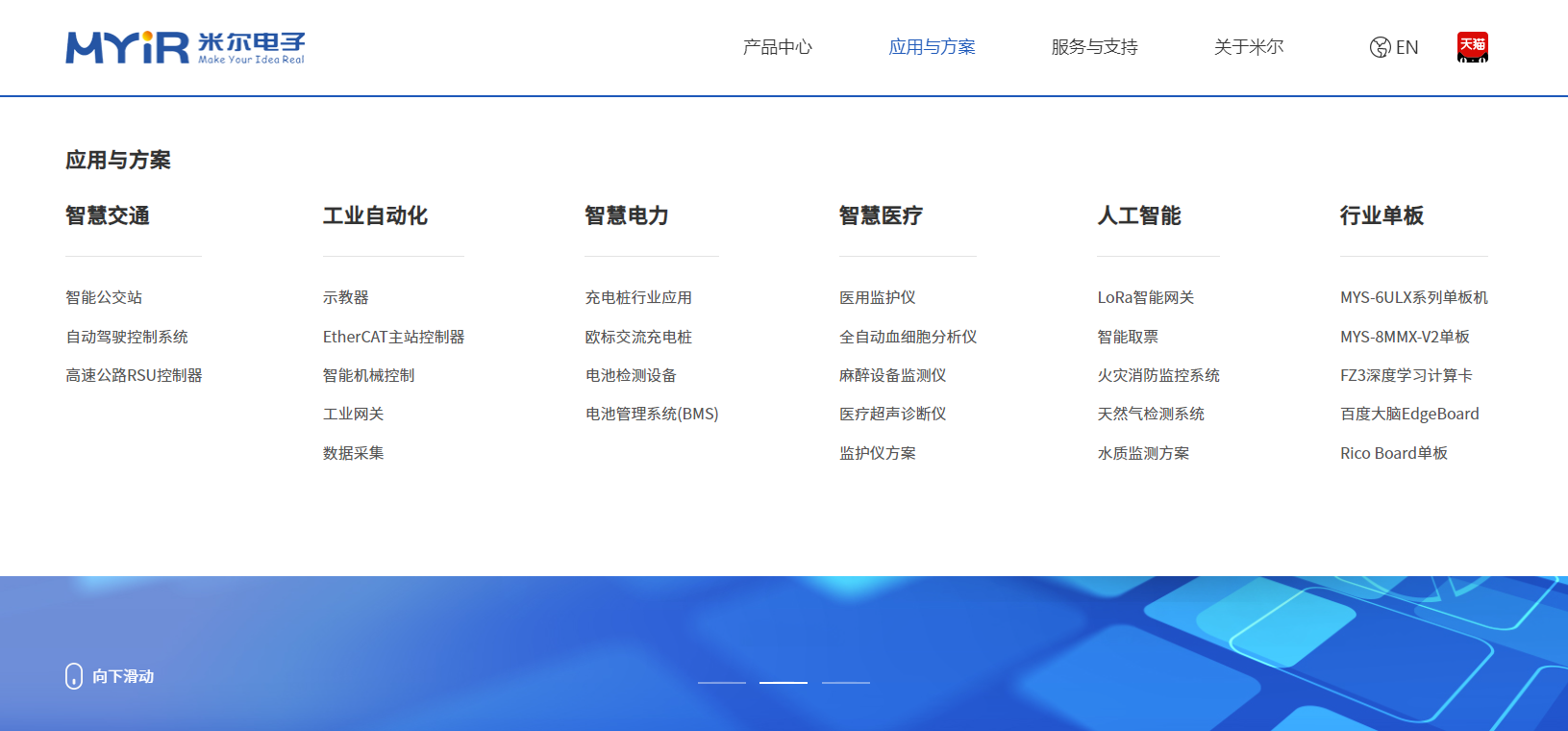Screen dimensions: 1568x731
Task: Click the scroll-down mouse icon
Action: pos(74,676)
